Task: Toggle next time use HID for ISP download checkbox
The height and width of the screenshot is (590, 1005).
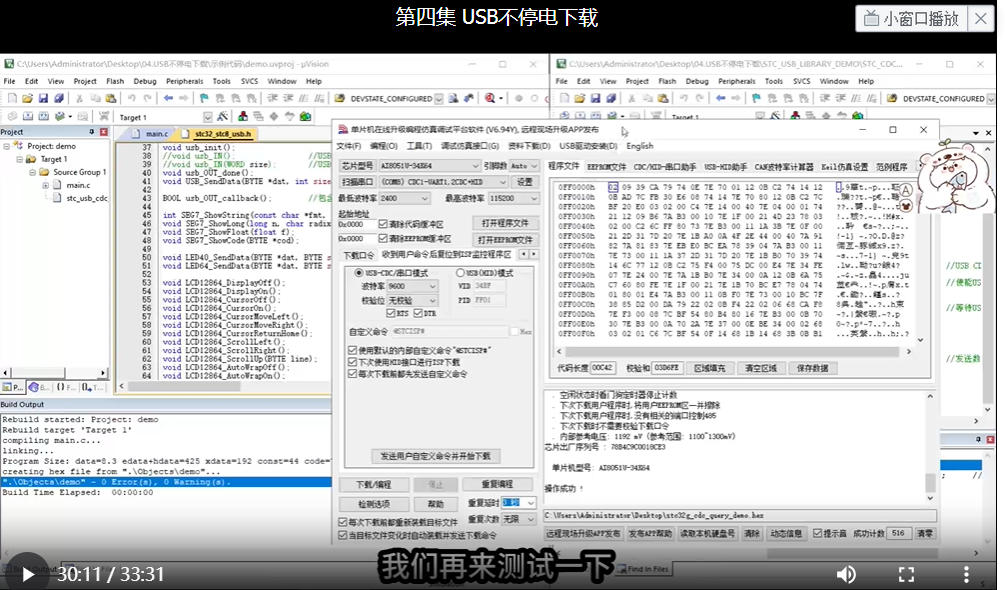Action: coord(353,362)
